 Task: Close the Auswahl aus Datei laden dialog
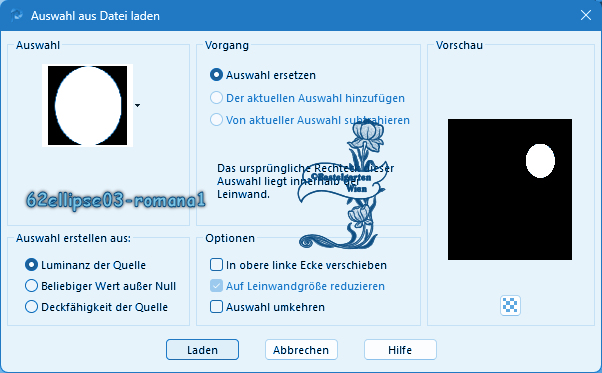(x=585, y=15)
